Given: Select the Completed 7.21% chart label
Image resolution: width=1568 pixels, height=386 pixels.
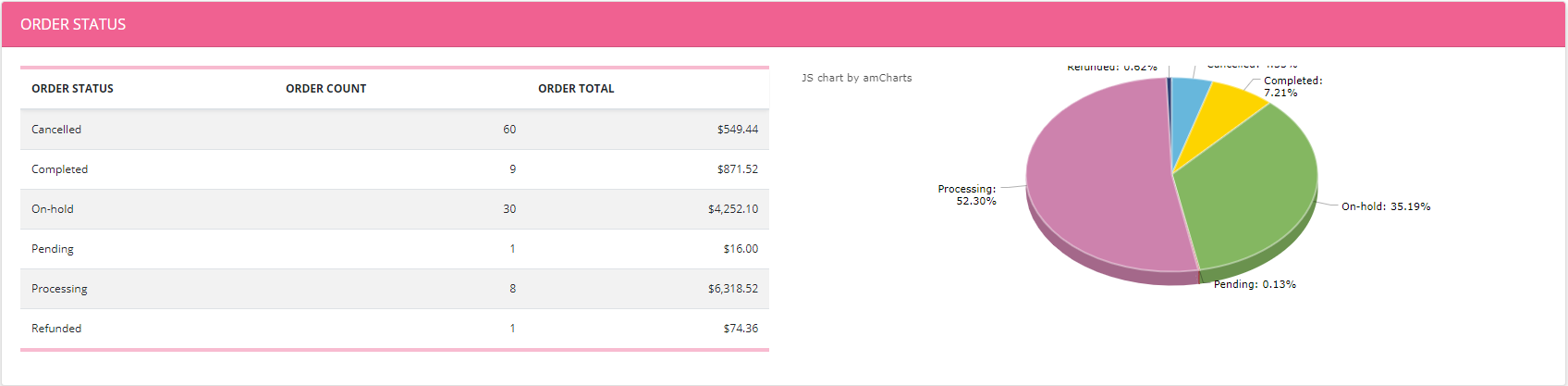Looking at the screenshot, I should point(1292,86).
